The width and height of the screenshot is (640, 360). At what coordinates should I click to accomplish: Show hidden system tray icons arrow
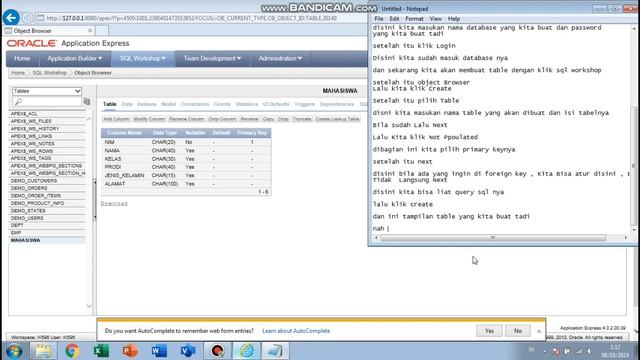[544, 351]
